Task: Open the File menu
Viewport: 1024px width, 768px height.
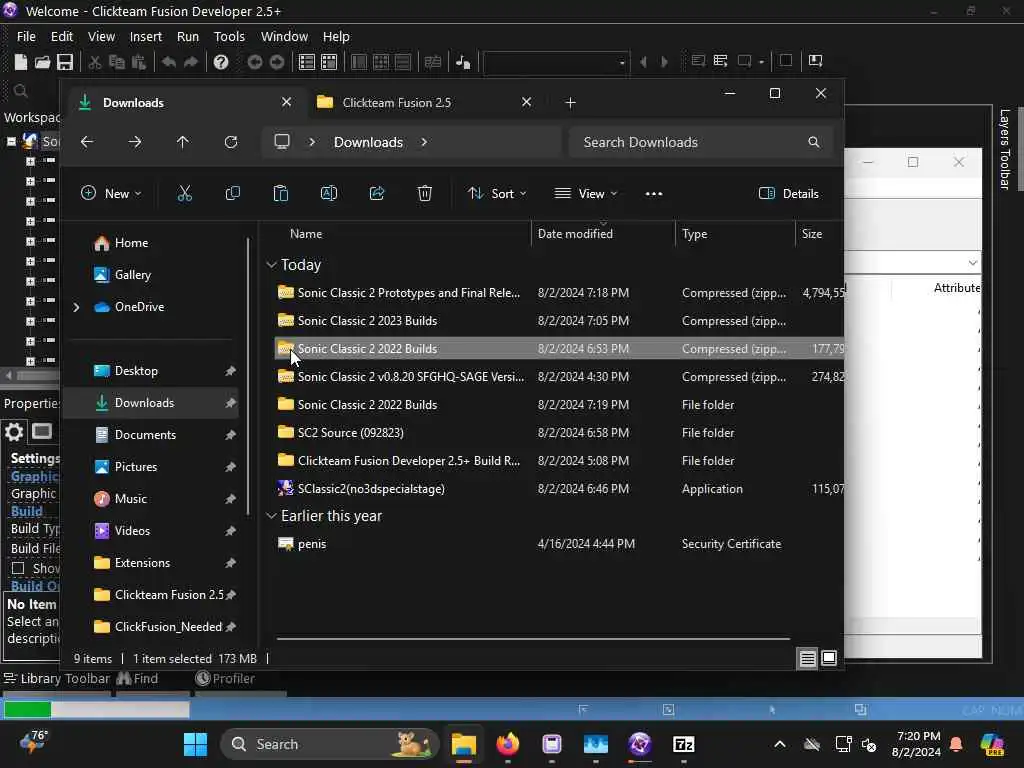Action: point(26,37)
